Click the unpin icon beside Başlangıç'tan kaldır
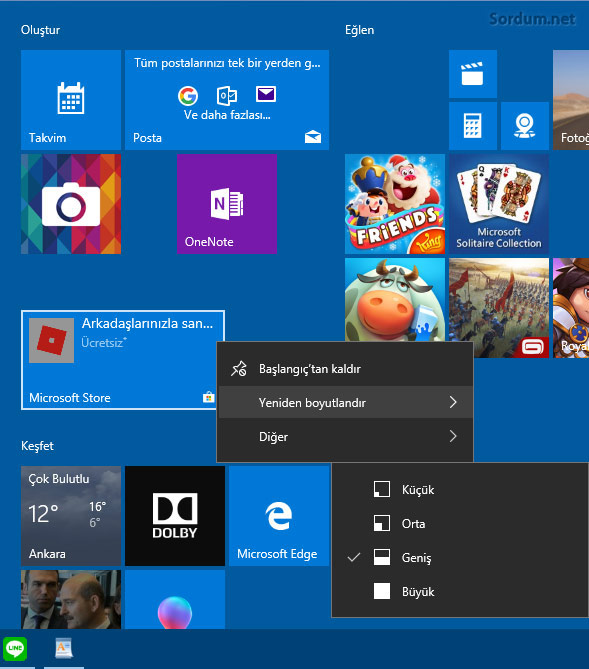 click(x=239, y=369)
